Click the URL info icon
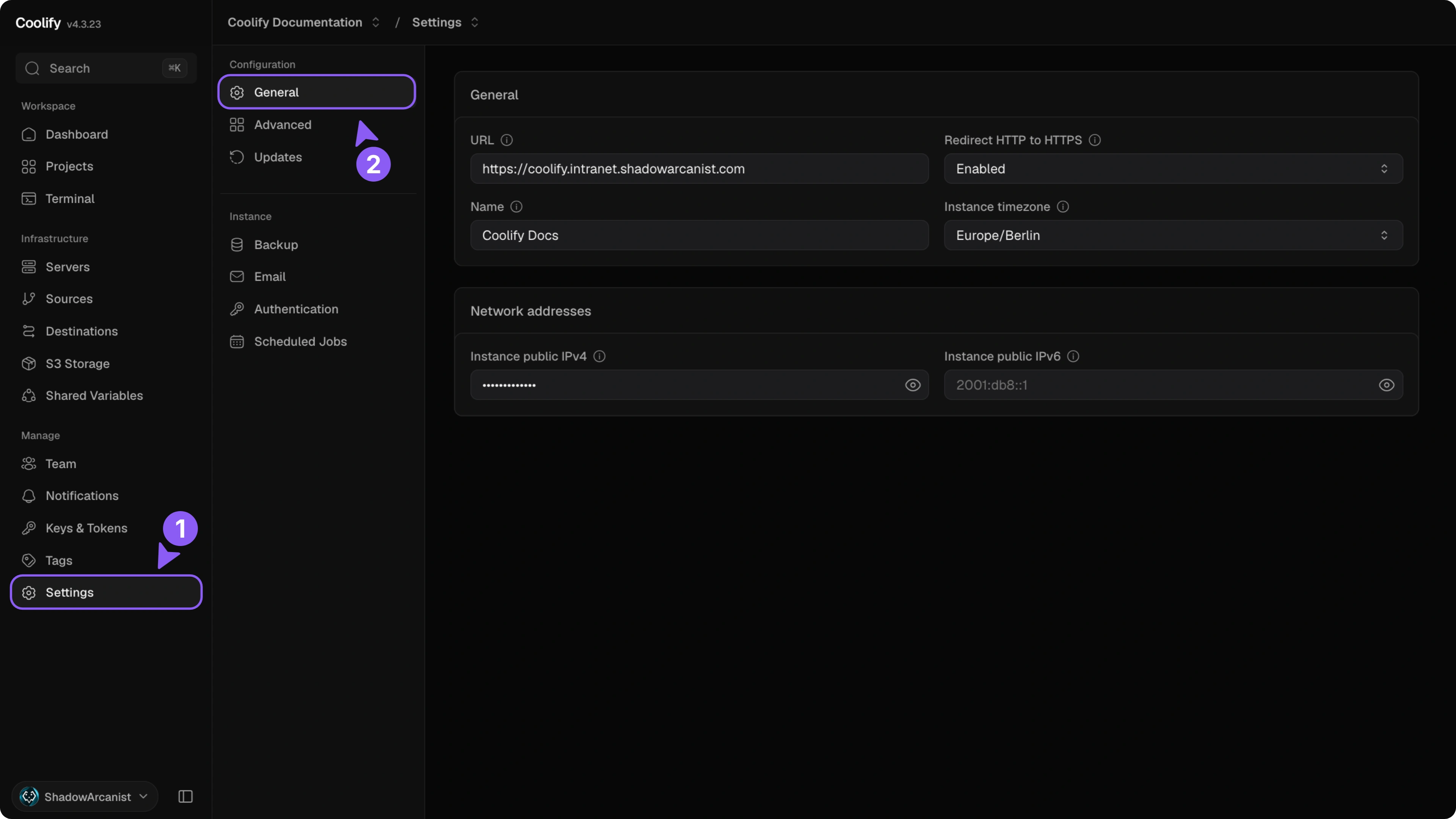This screenshot has height=819, width=1456. 507,140
